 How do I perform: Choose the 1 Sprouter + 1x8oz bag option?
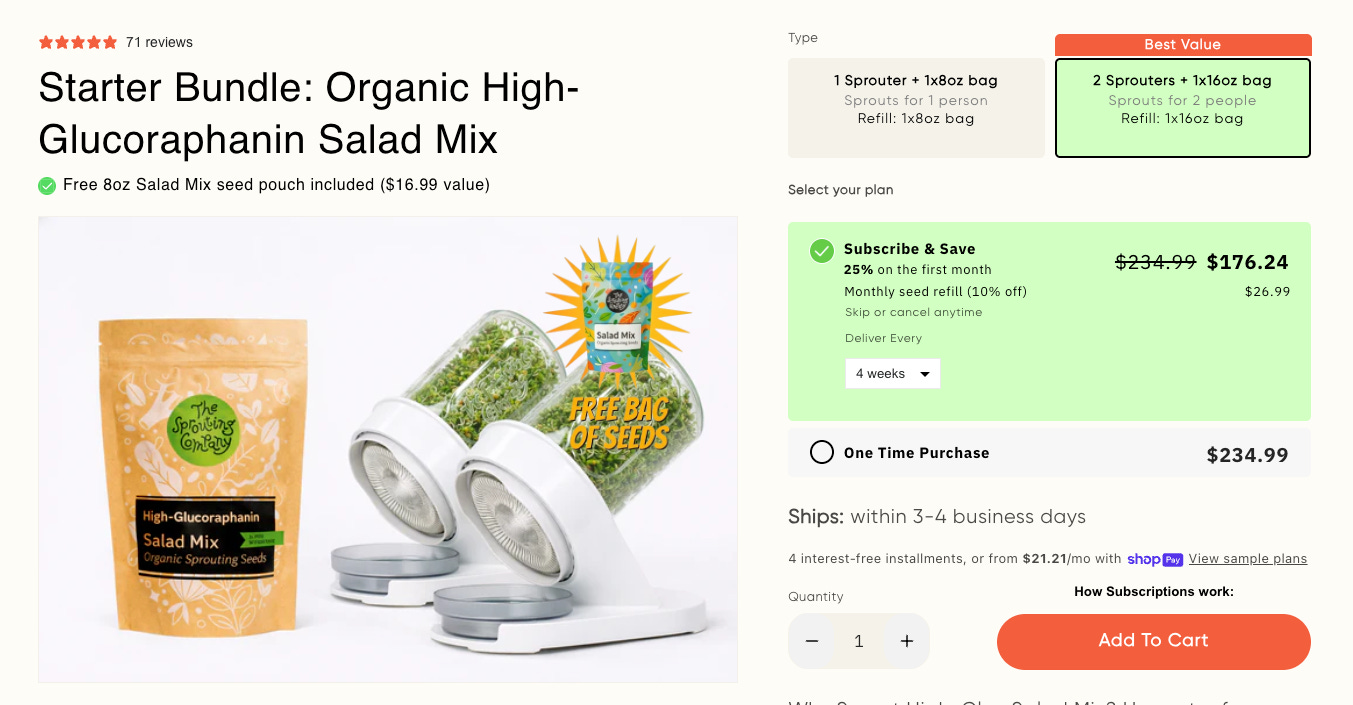click(x=916, y=108)
